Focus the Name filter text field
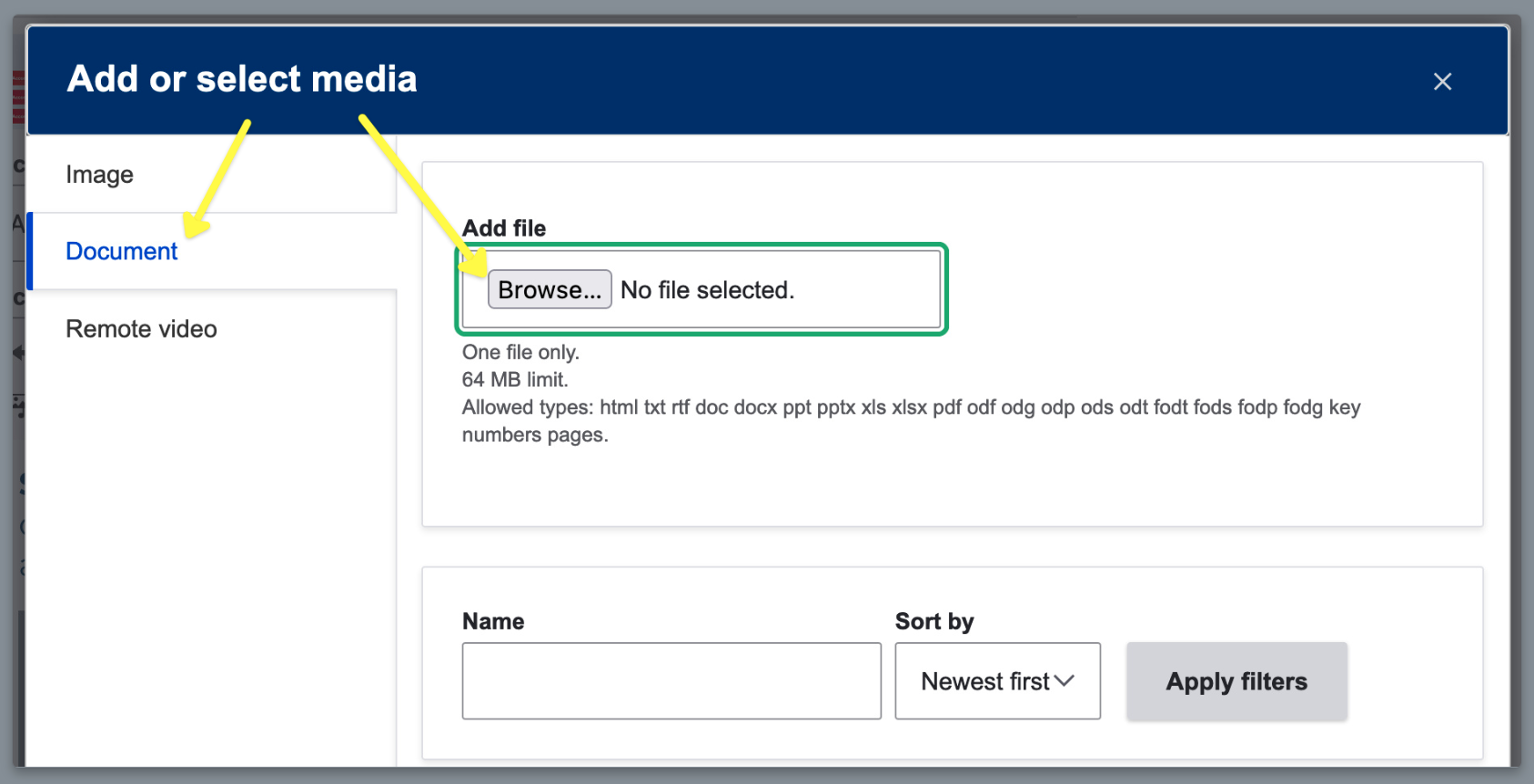 (671, 681)
